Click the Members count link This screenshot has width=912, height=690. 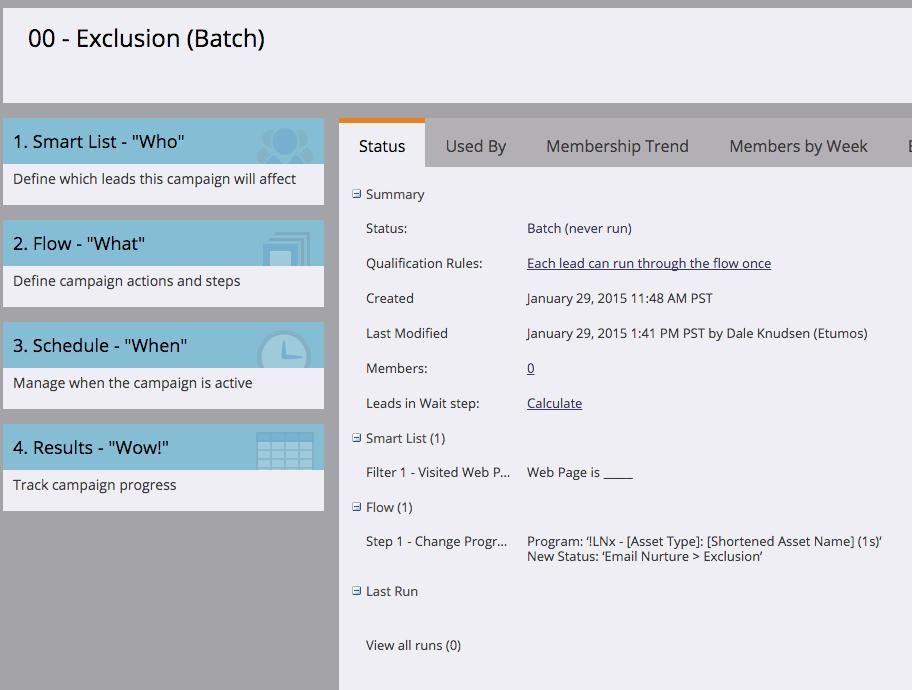pos(530,369)
